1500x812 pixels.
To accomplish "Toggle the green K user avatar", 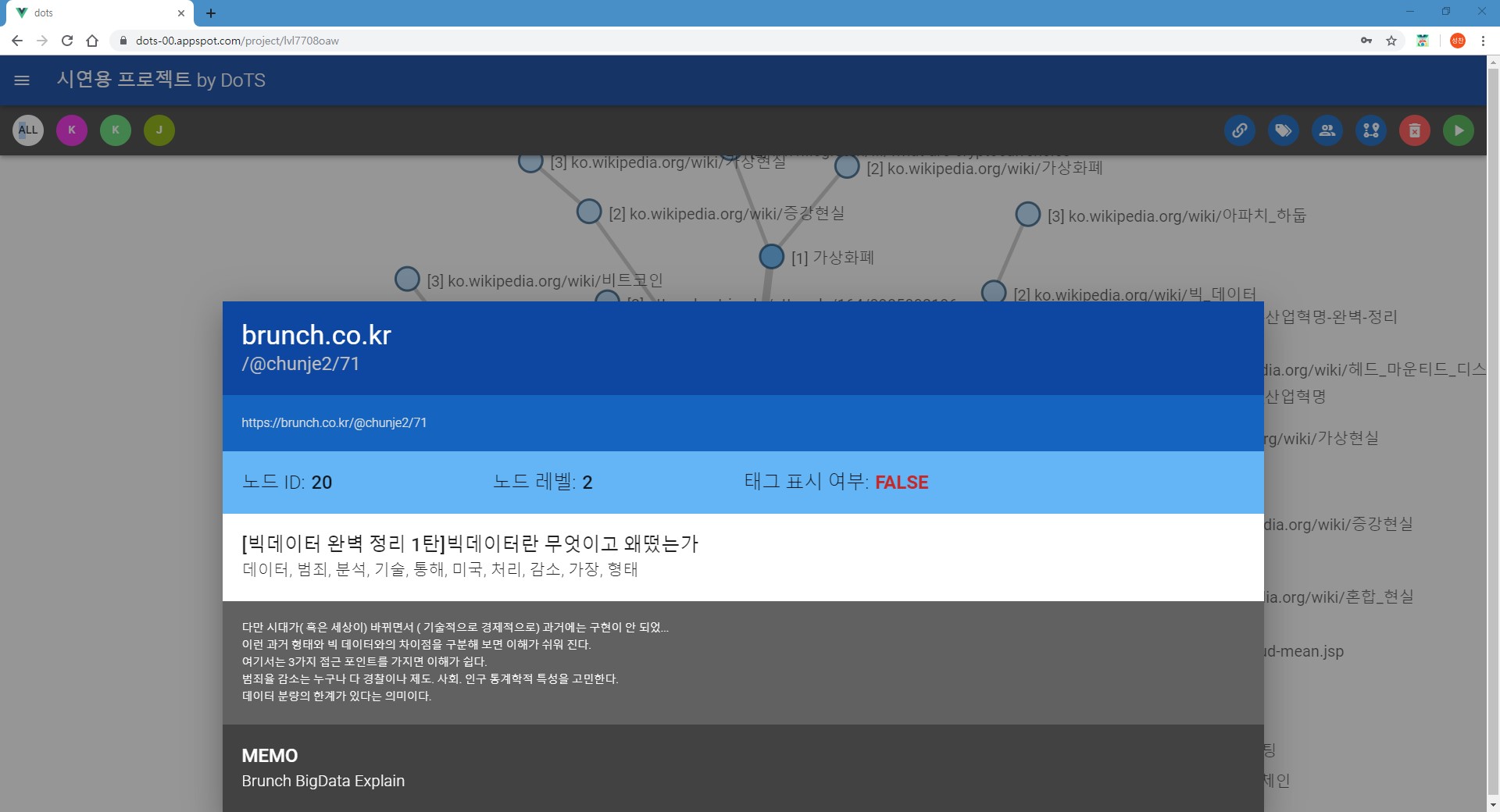I will [x=116, y=130].
